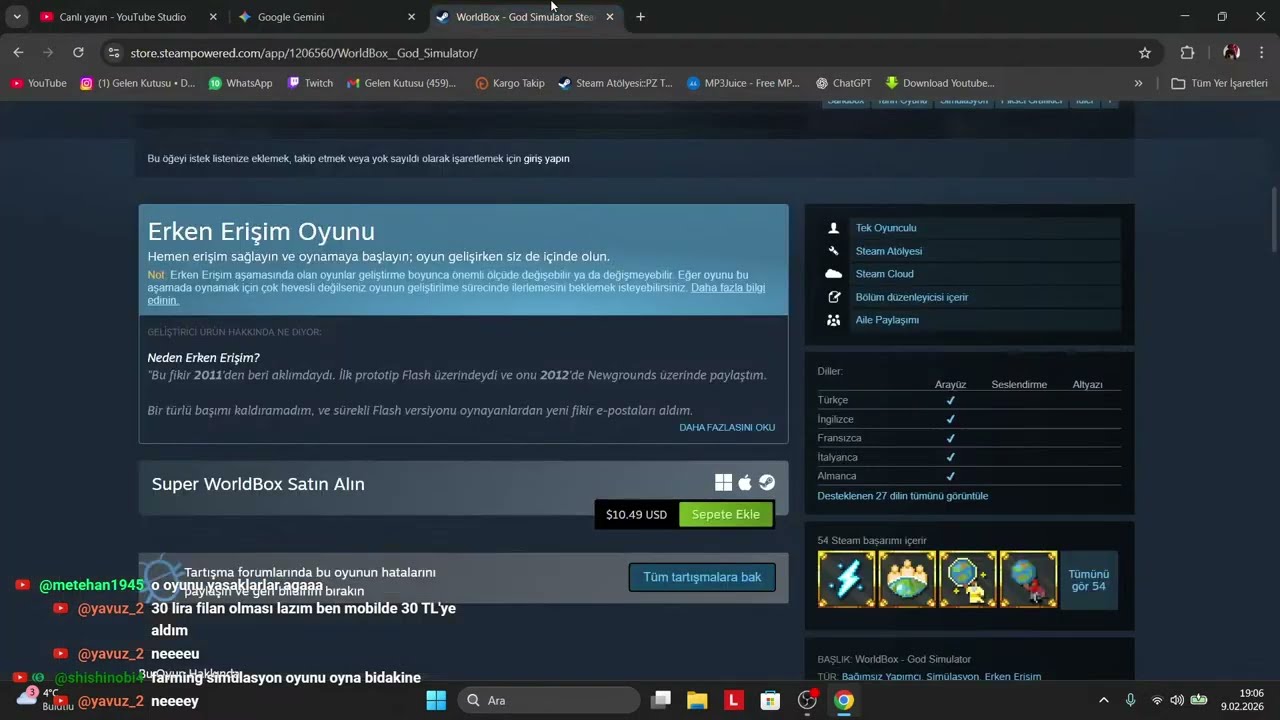1280x720 pixels.
Task: Open the Chrome extensions puzzle icon
Action: click(1187, 53)
